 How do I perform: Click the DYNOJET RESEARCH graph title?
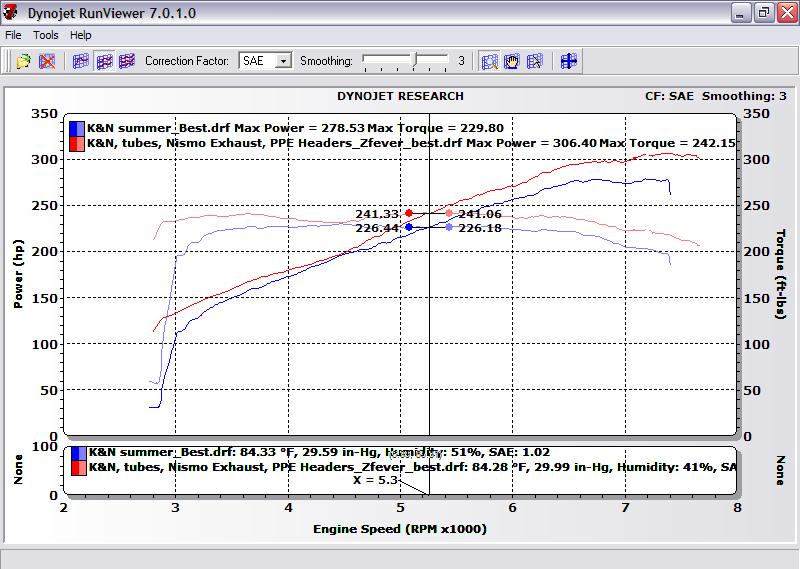[x=401, y=96]
